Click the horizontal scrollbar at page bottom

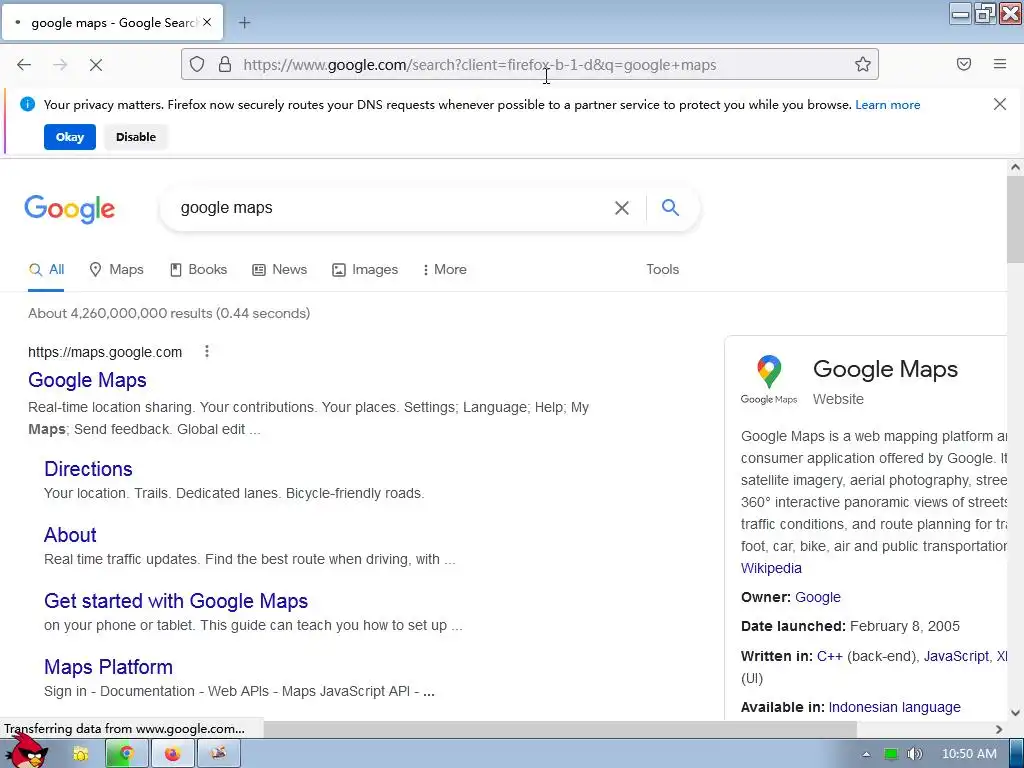click(560, 729)
